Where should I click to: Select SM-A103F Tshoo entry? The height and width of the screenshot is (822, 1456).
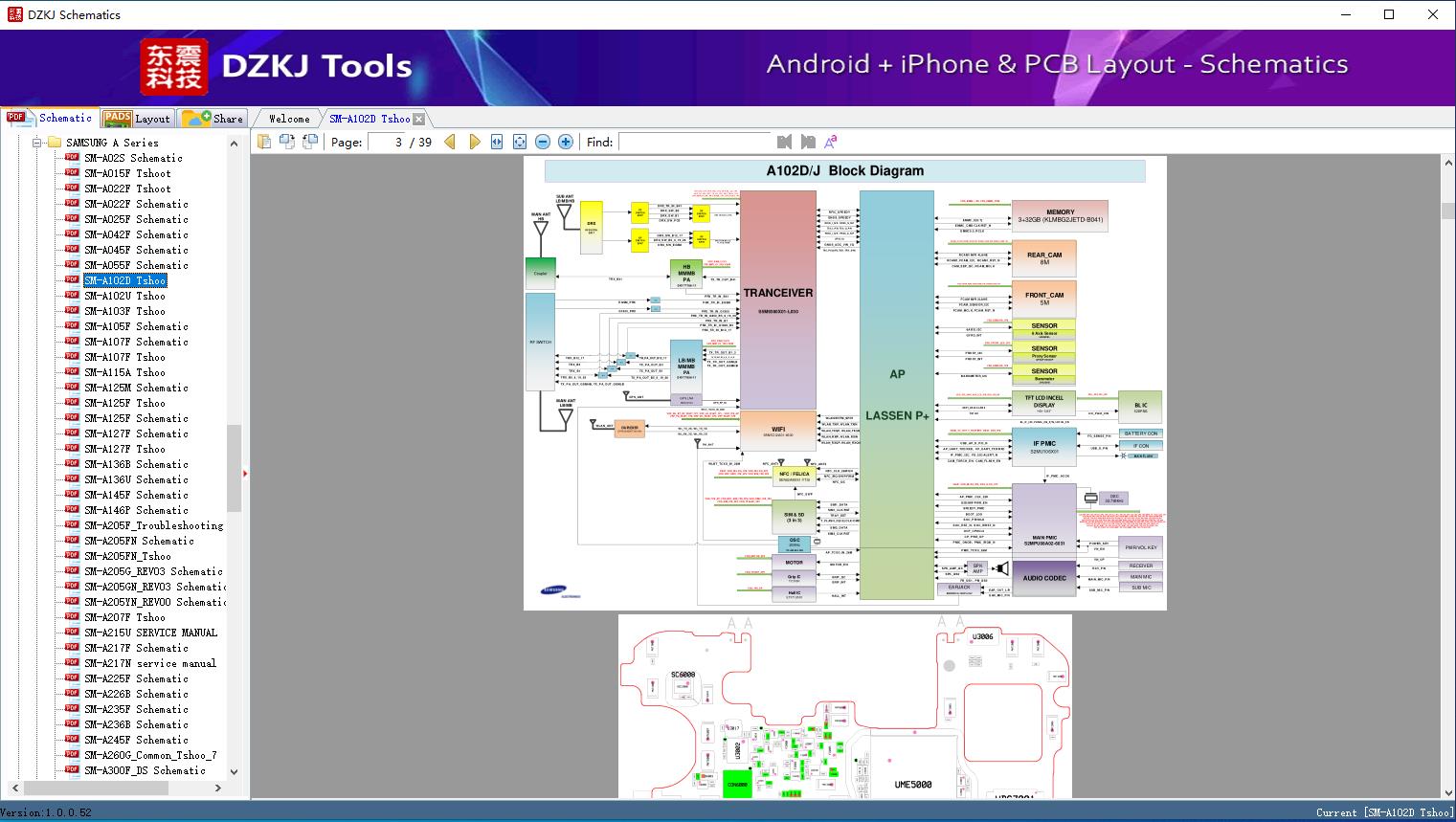(x=125, y=311)
